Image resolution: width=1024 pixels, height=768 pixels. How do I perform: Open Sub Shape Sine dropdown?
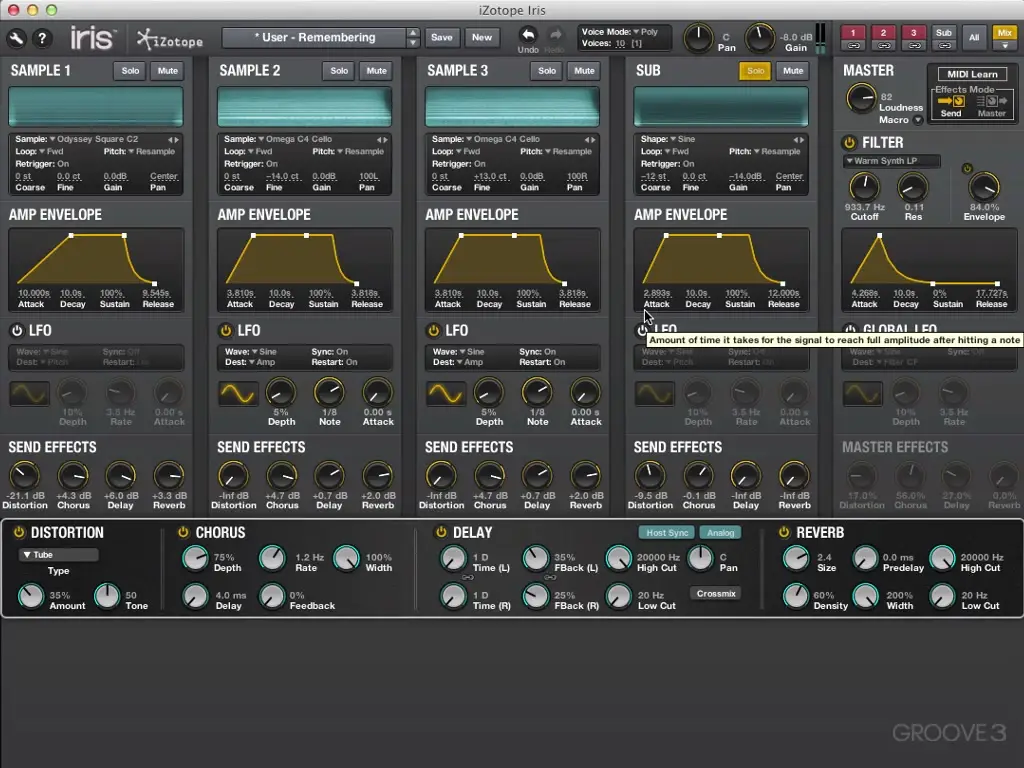tap(682, 139)
